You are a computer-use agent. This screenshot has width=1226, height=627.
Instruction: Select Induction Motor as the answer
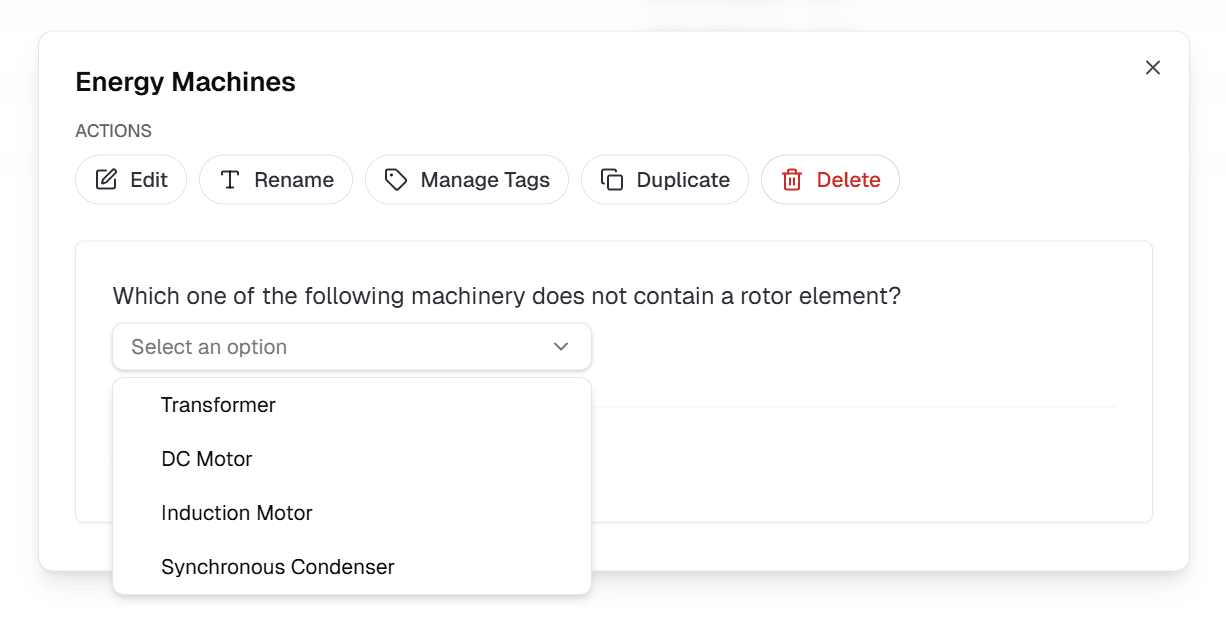[236, 513]
